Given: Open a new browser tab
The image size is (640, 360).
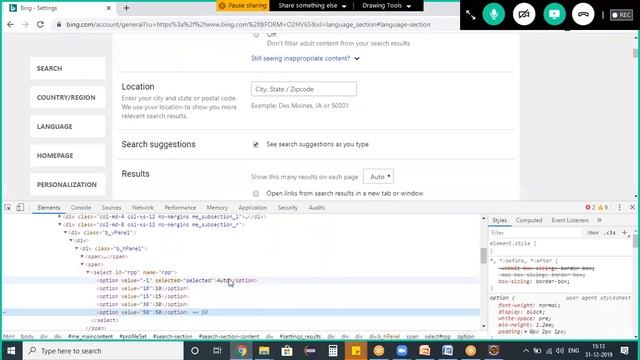Looking at the screenshot, I should (126, 8).
